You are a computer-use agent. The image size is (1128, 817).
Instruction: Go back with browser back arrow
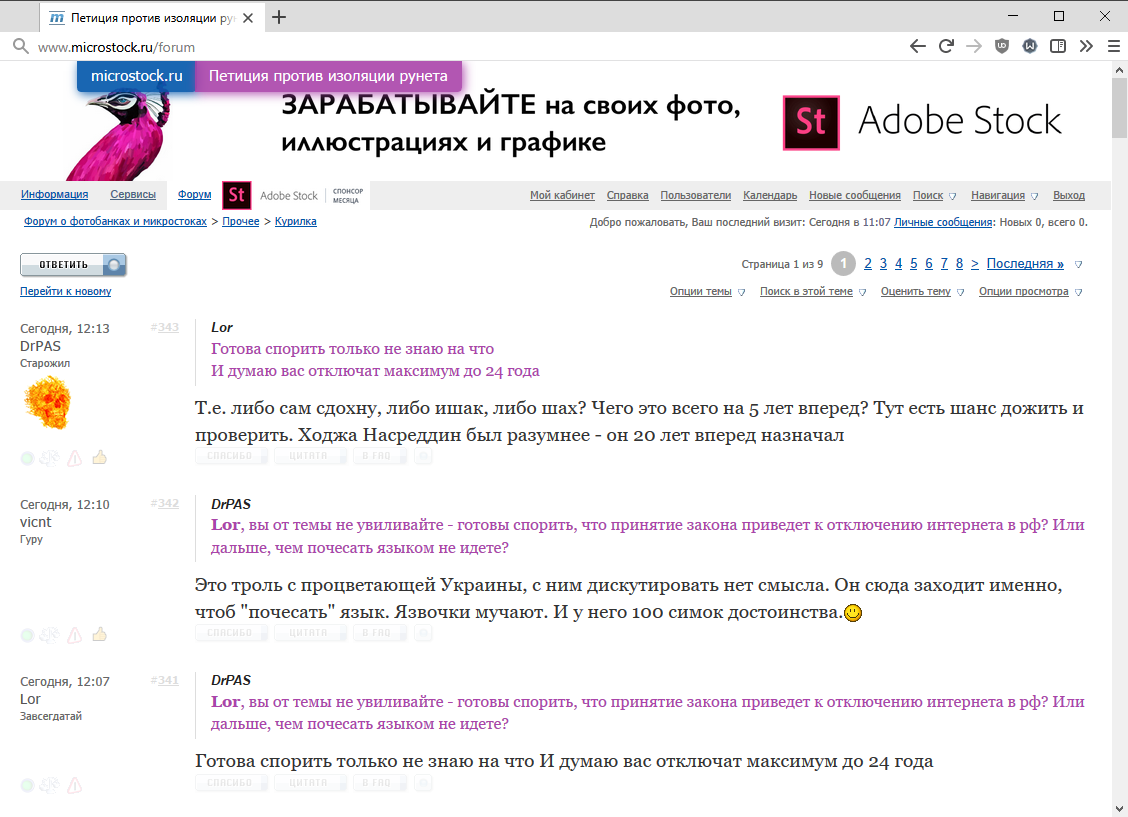917,47
